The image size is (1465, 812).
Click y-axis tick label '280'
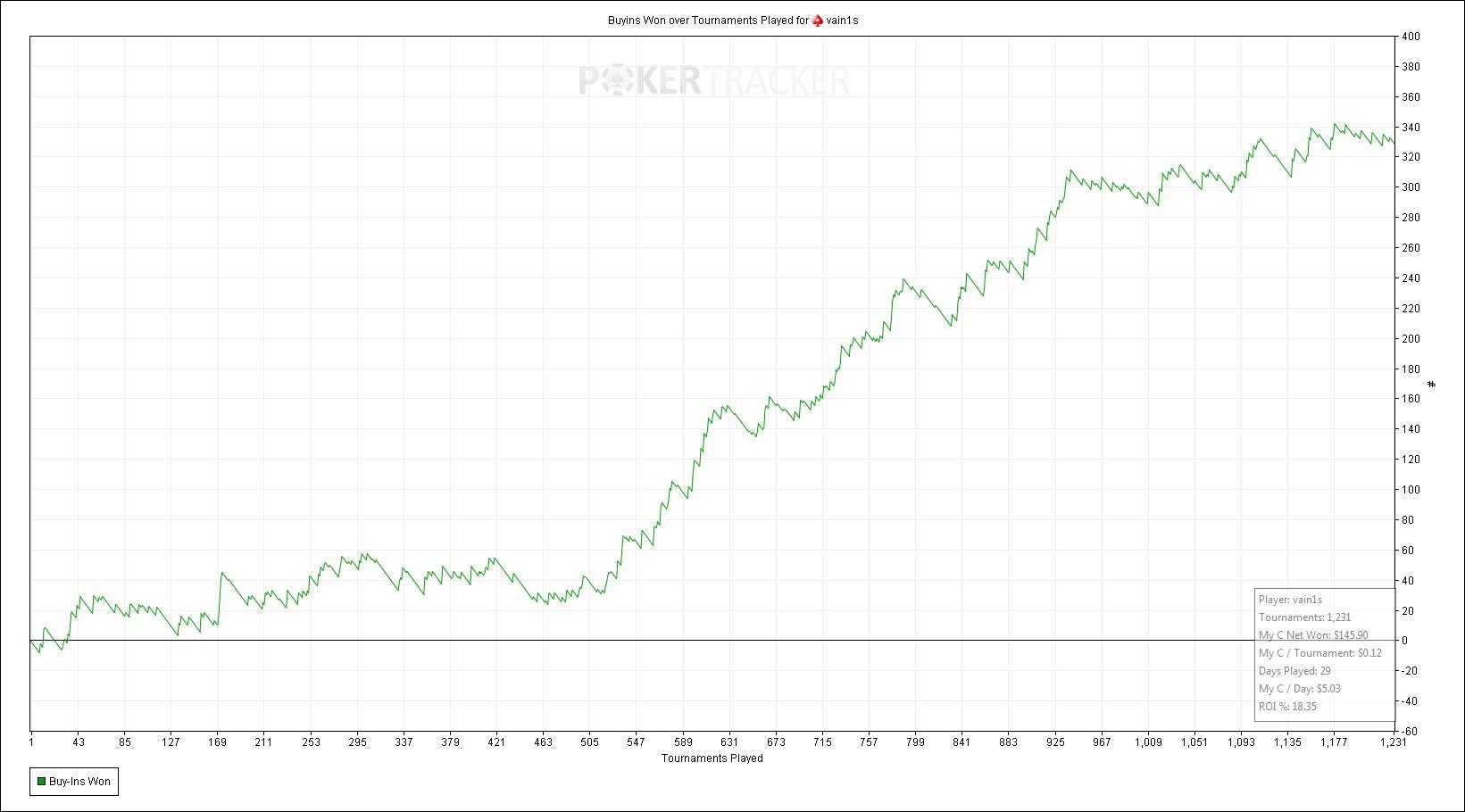tap(1411, 218)
